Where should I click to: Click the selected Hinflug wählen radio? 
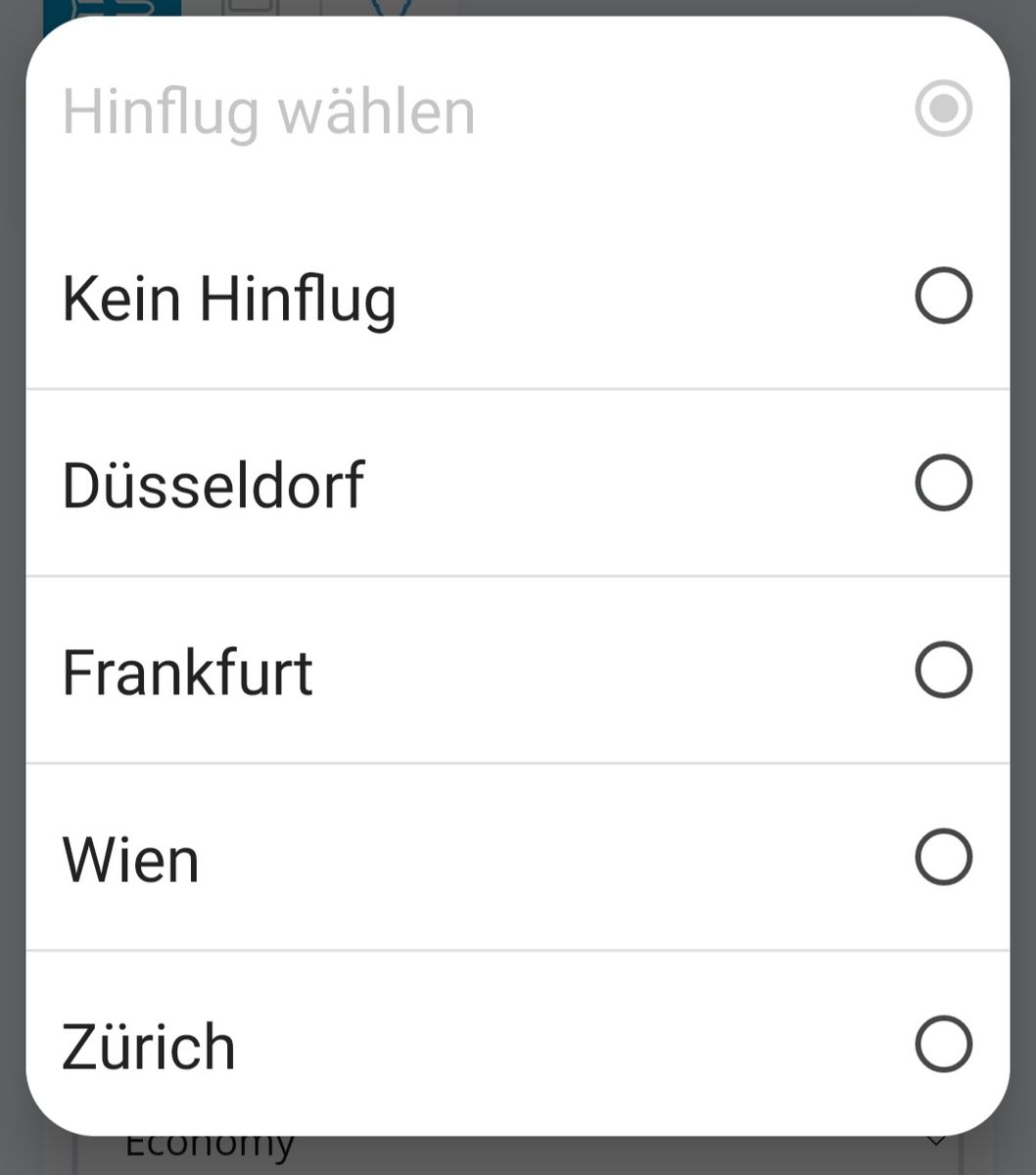[x=943, y=109]
